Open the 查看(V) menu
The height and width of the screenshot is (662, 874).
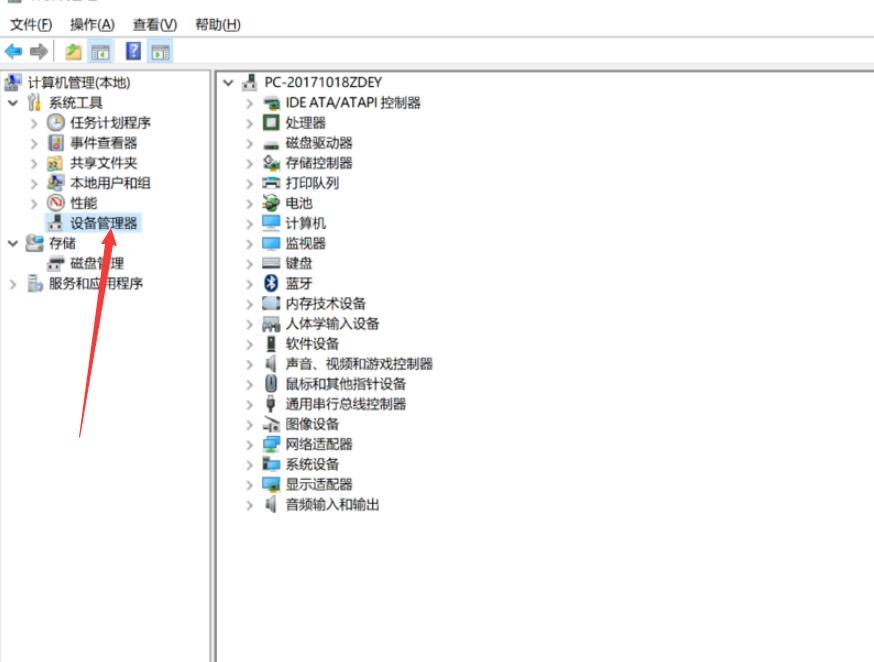[154, 24]
